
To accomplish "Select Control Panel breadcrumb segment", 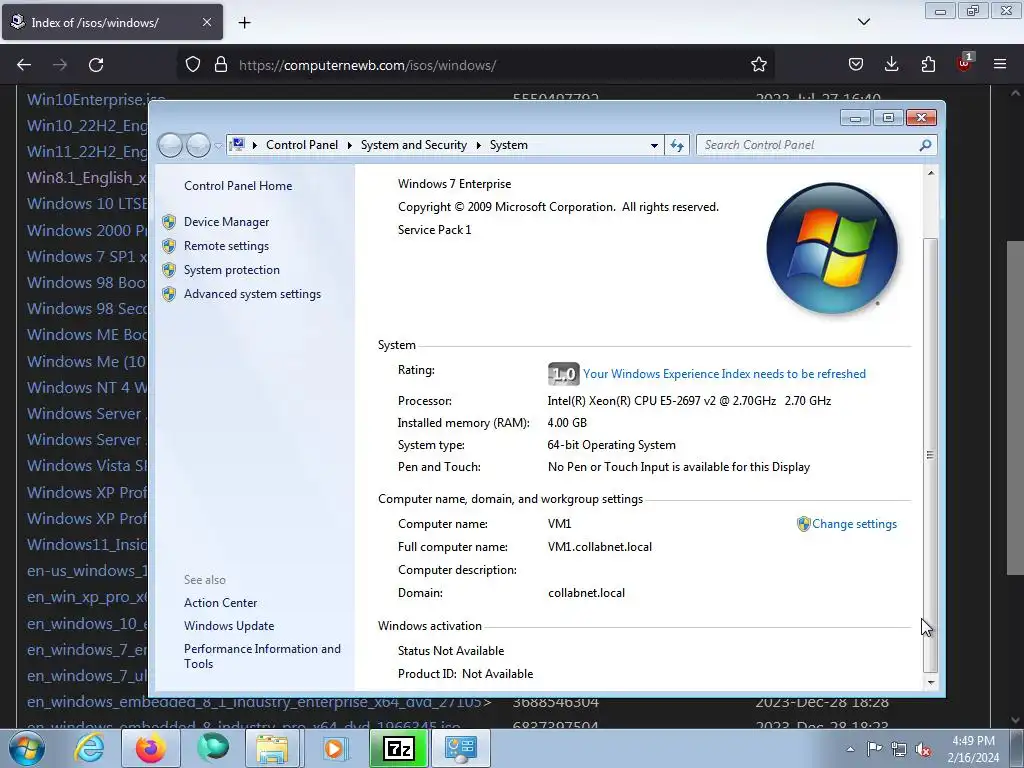I will click(302, 145).
